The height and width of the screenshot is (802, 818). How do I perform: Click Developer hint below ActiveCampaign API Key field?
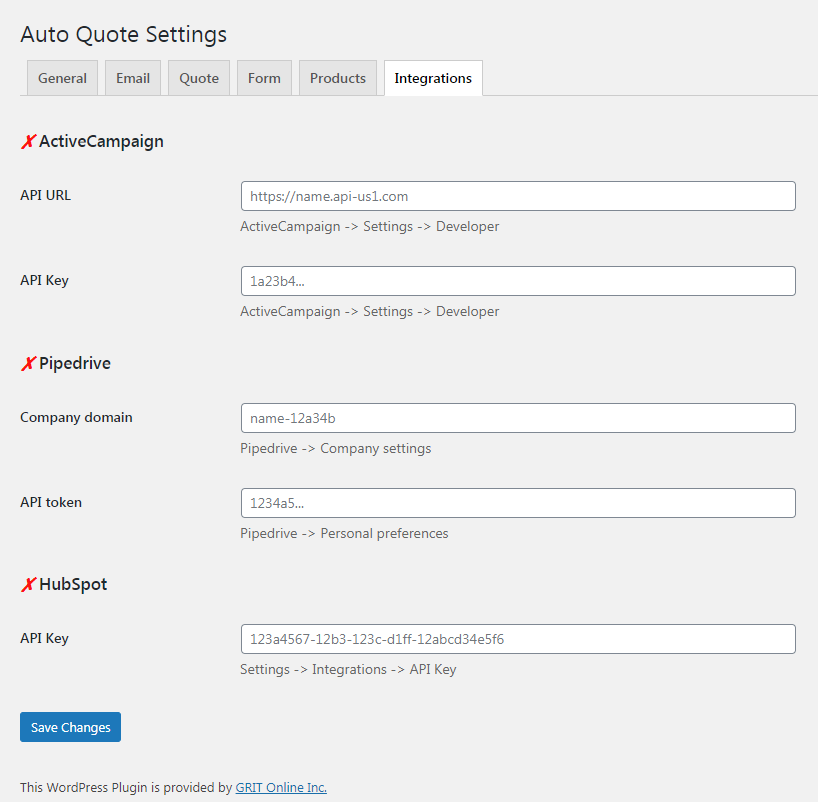[x=369, y=312]
